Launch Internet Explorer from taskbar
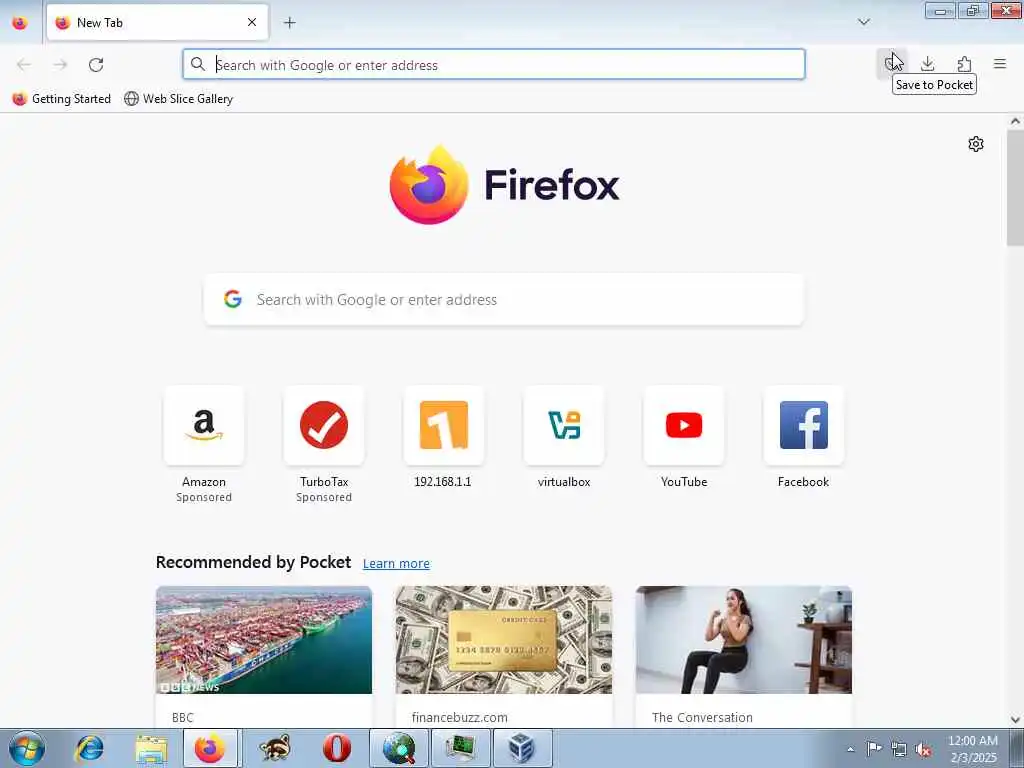 (x=89, y=748)
